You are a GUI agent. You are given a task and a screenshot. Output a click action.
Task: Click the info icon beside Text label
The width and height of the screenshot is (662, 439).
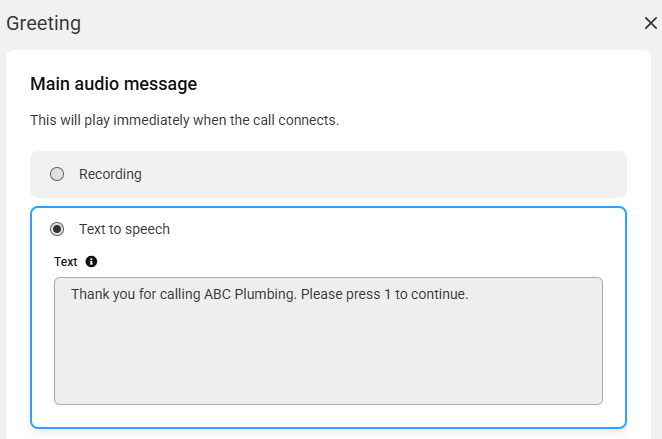91,262
